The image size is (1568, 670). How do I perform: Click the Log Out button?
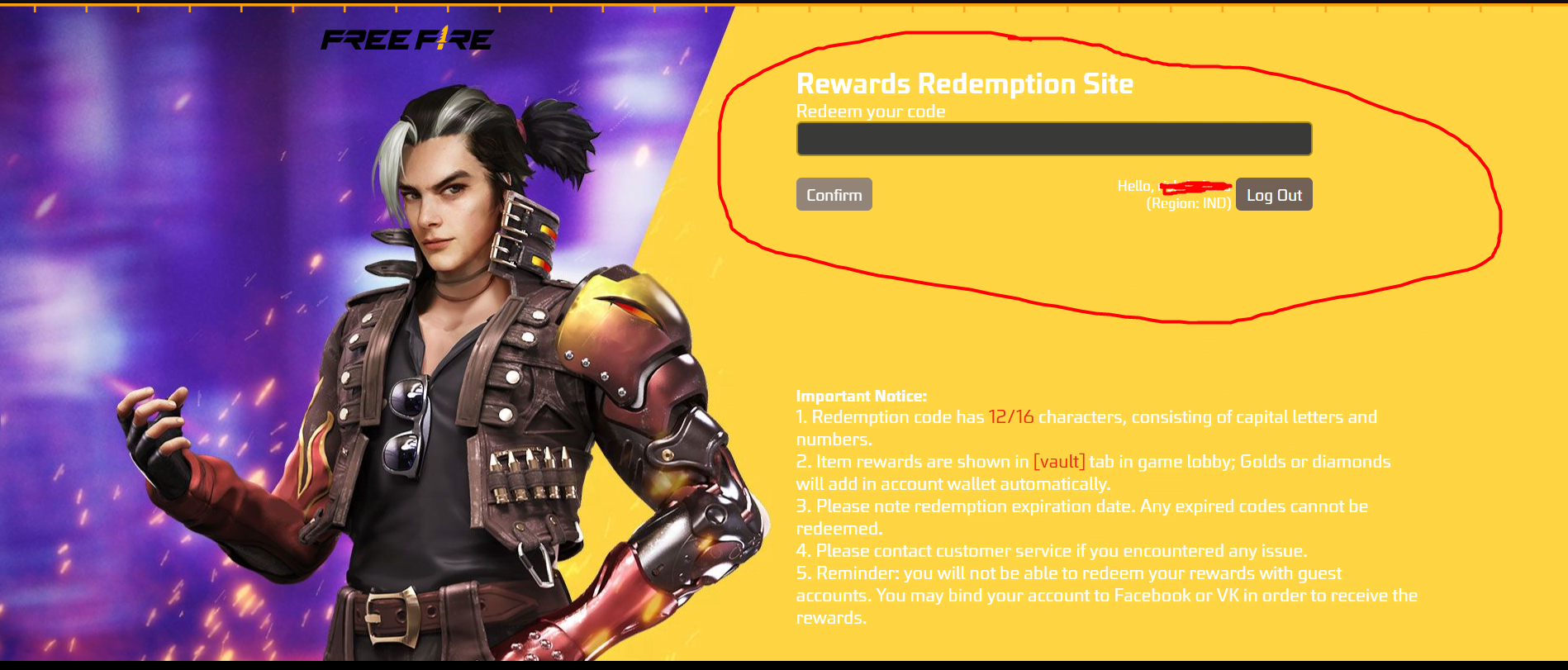tap(1274, 195)
